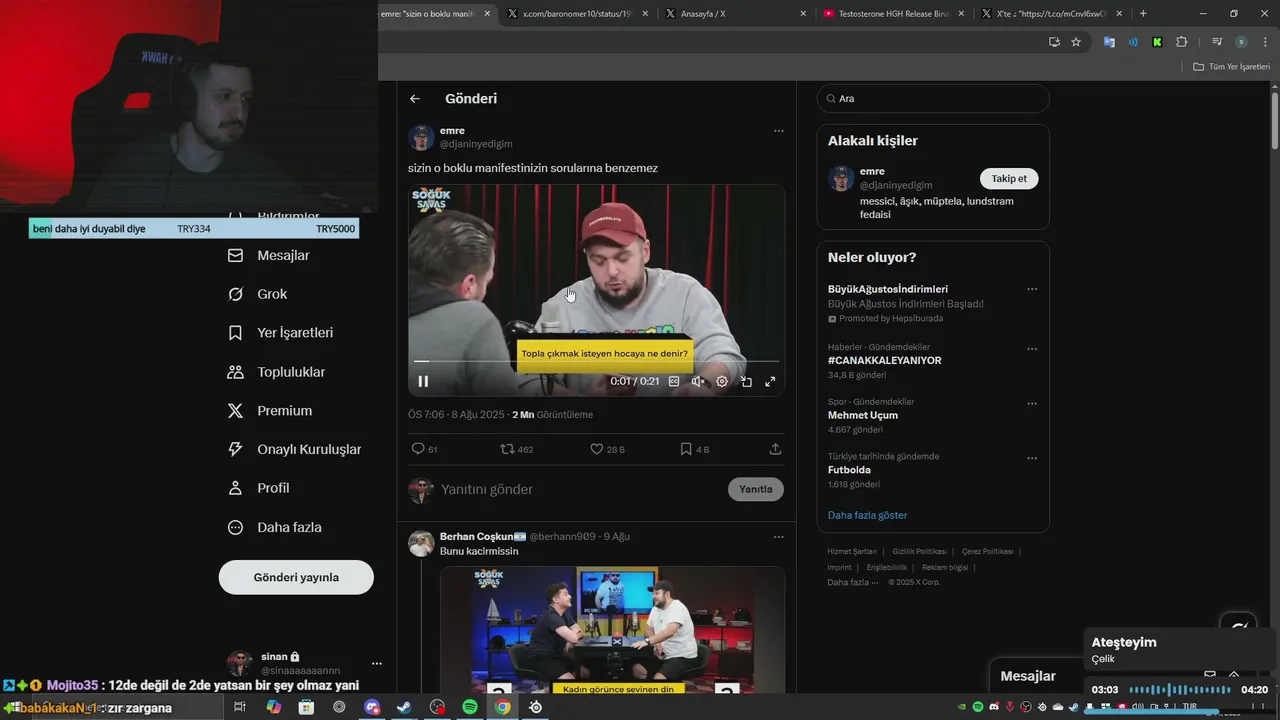Open Microsoft Store from the taskbar

pyautogui.click(x=306, y=707)
